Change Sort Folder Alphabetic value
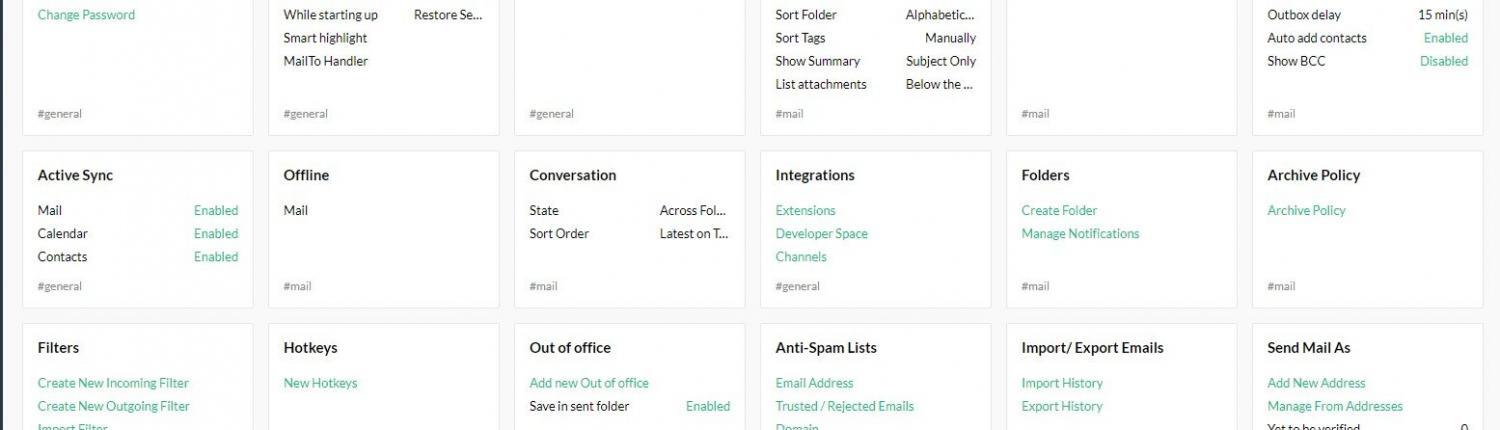The height and width of the screenshot is (430, 1500). click(x=941, y=15)
